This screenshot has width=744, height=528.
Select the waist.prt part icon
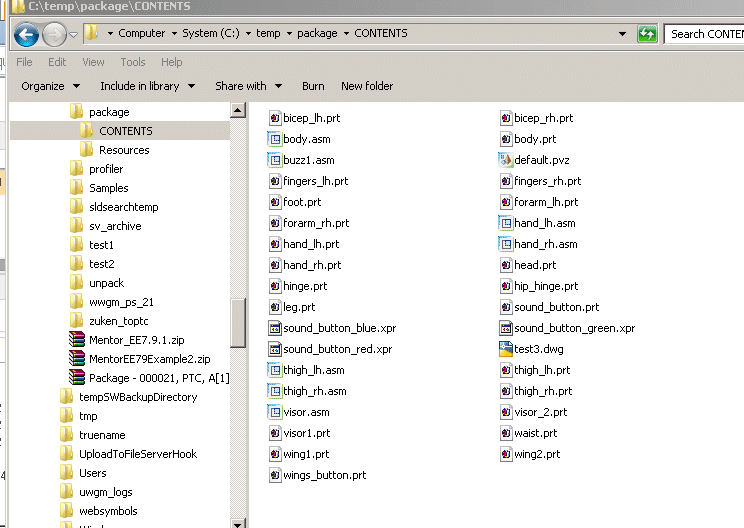coord(506,433)
